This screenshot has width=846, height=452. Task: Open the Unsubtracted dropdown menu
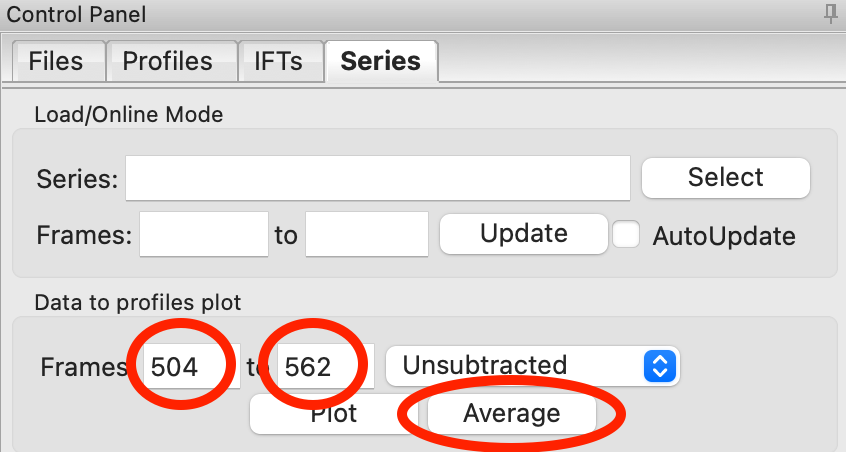pyautogui.click(x=532, y=366)
